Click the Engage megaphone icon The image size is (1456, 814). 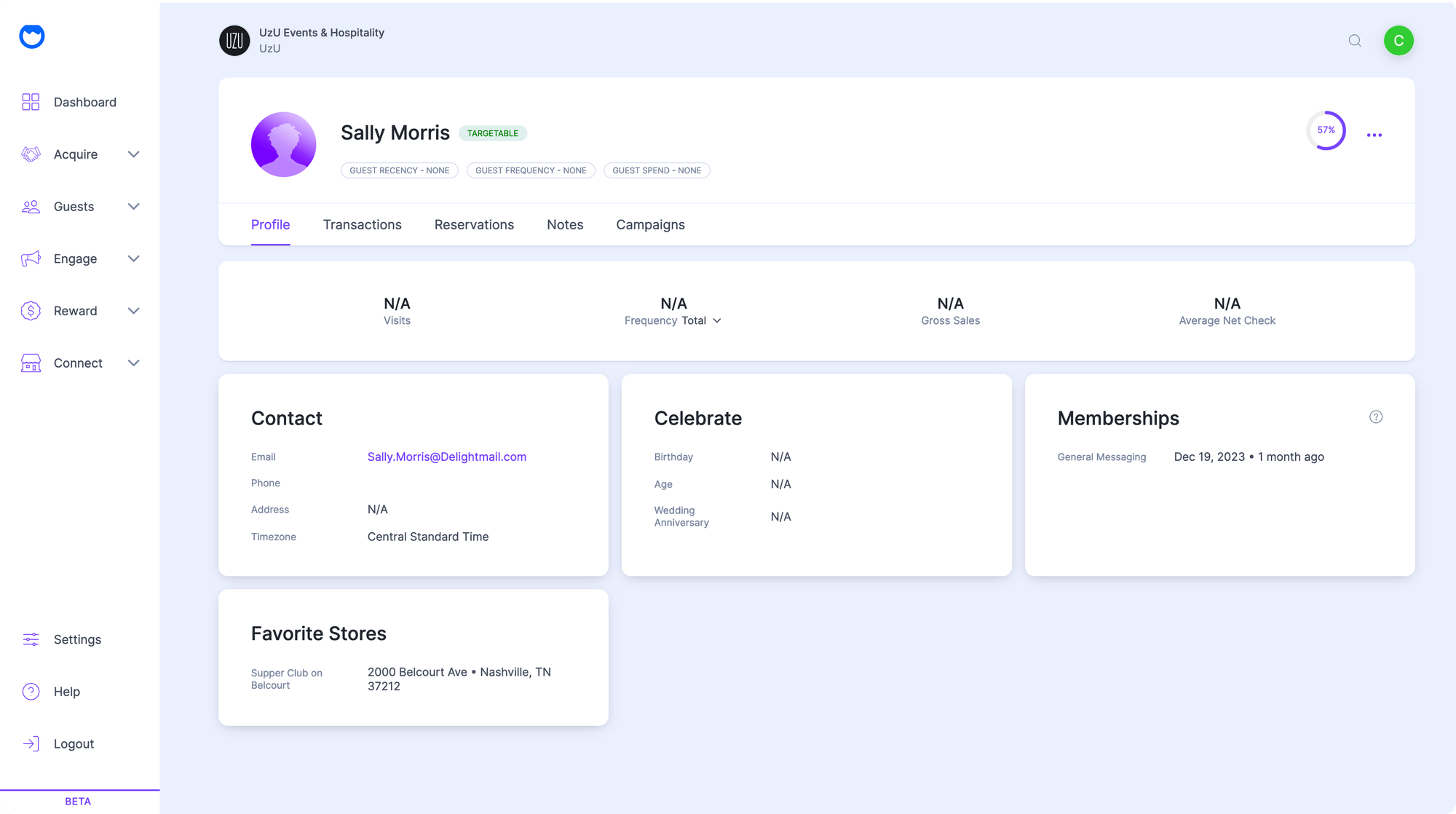[x=31, y=258]
